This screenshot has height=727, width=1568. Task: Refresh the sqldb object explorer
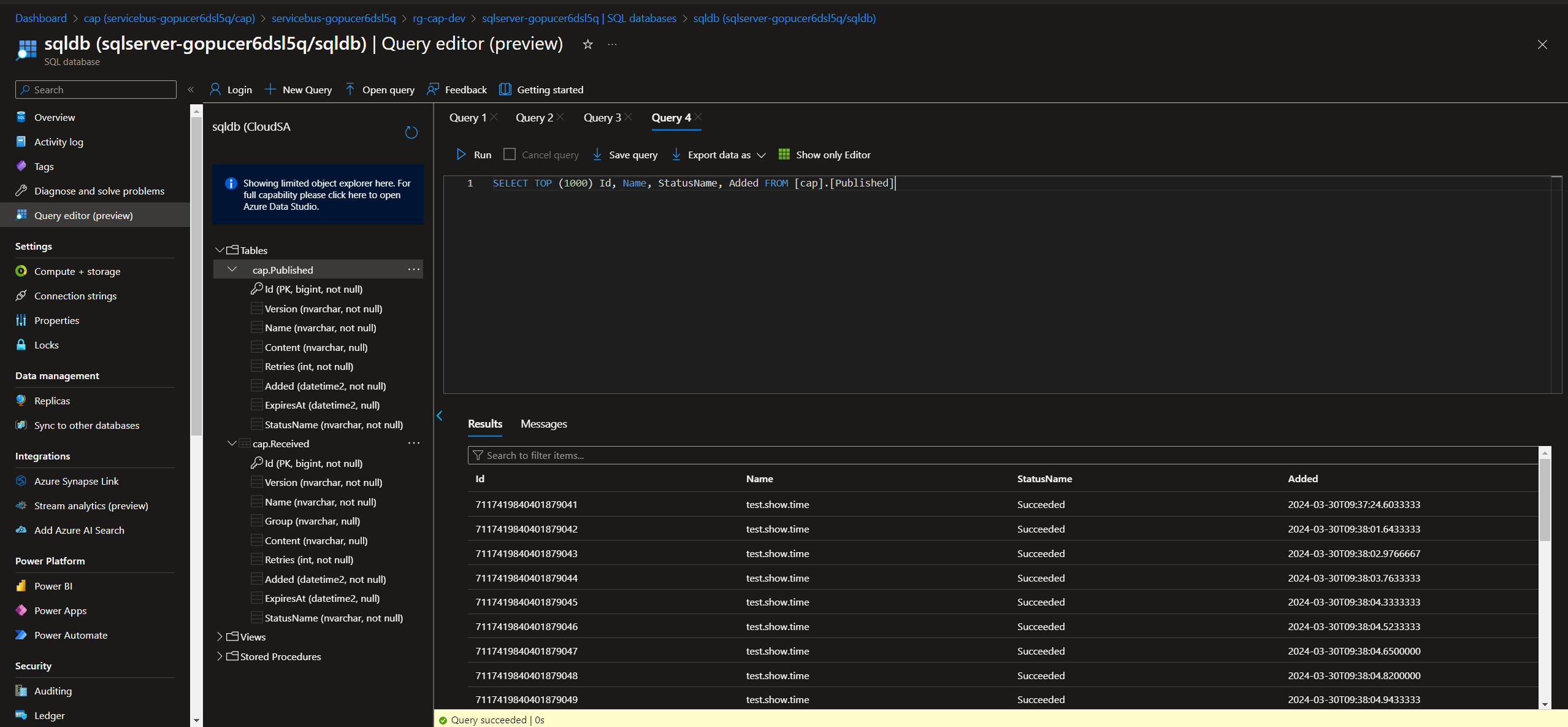tap(411, 133)
